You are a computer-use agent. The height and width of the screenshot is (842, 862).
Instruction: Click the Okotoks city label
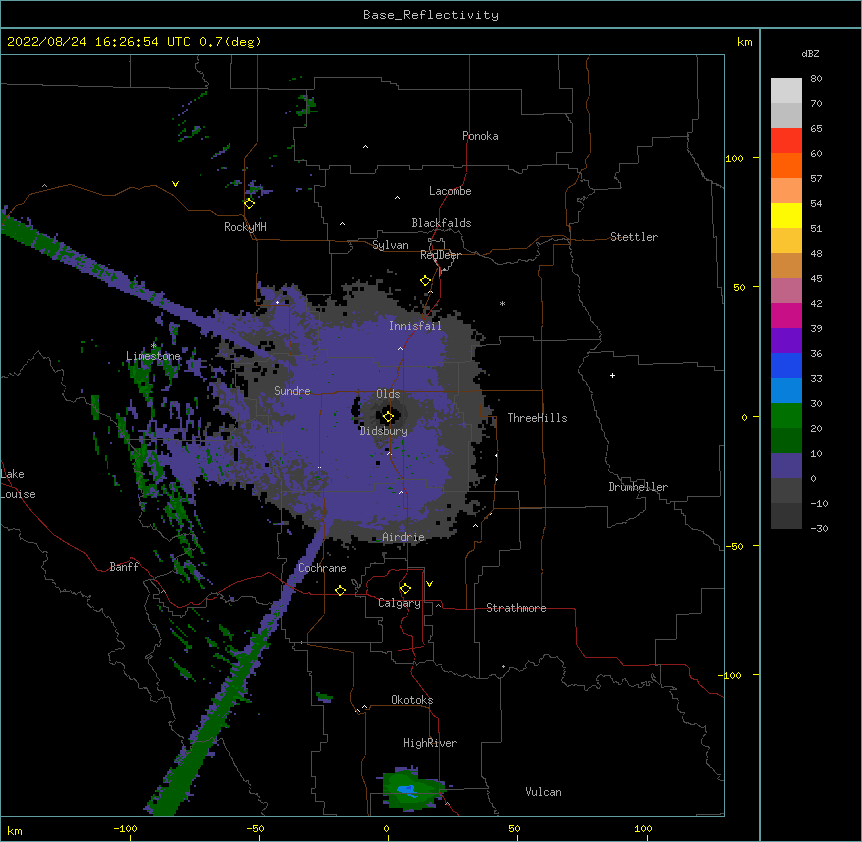412,700
